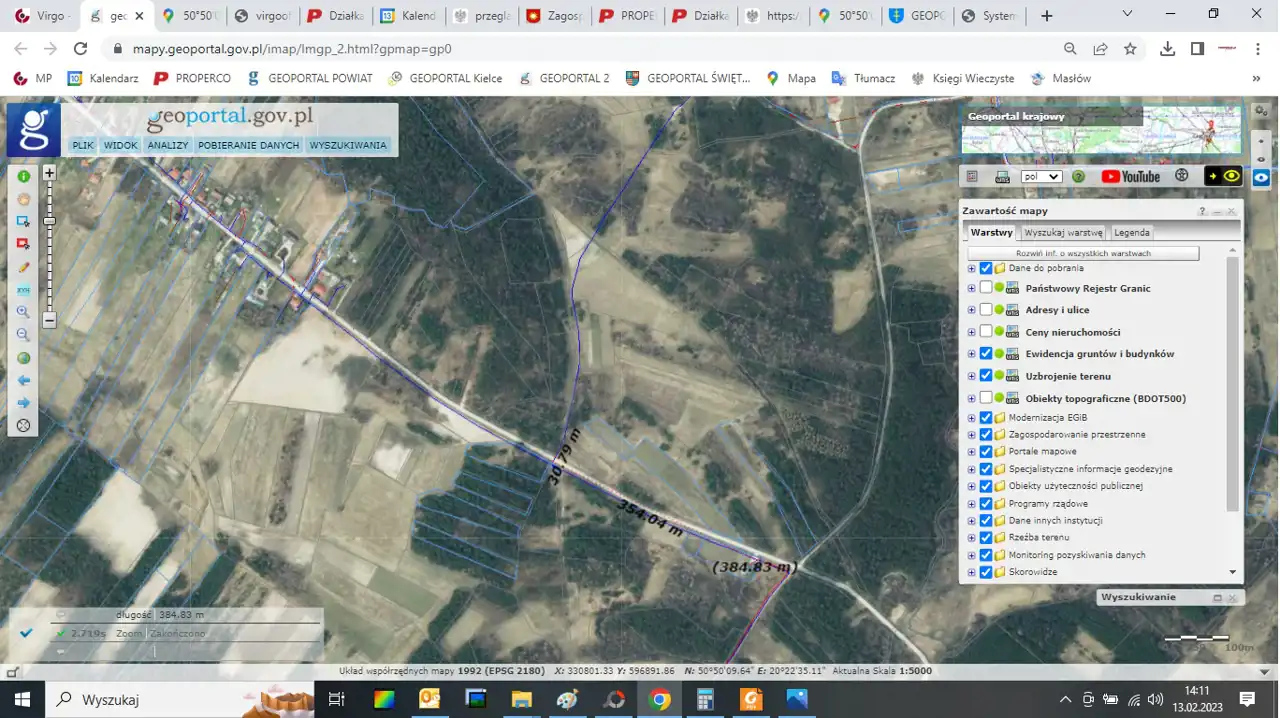Activate the zoom-out magnifier tool
Screen dimensions: 1280x718
point(23,335)
